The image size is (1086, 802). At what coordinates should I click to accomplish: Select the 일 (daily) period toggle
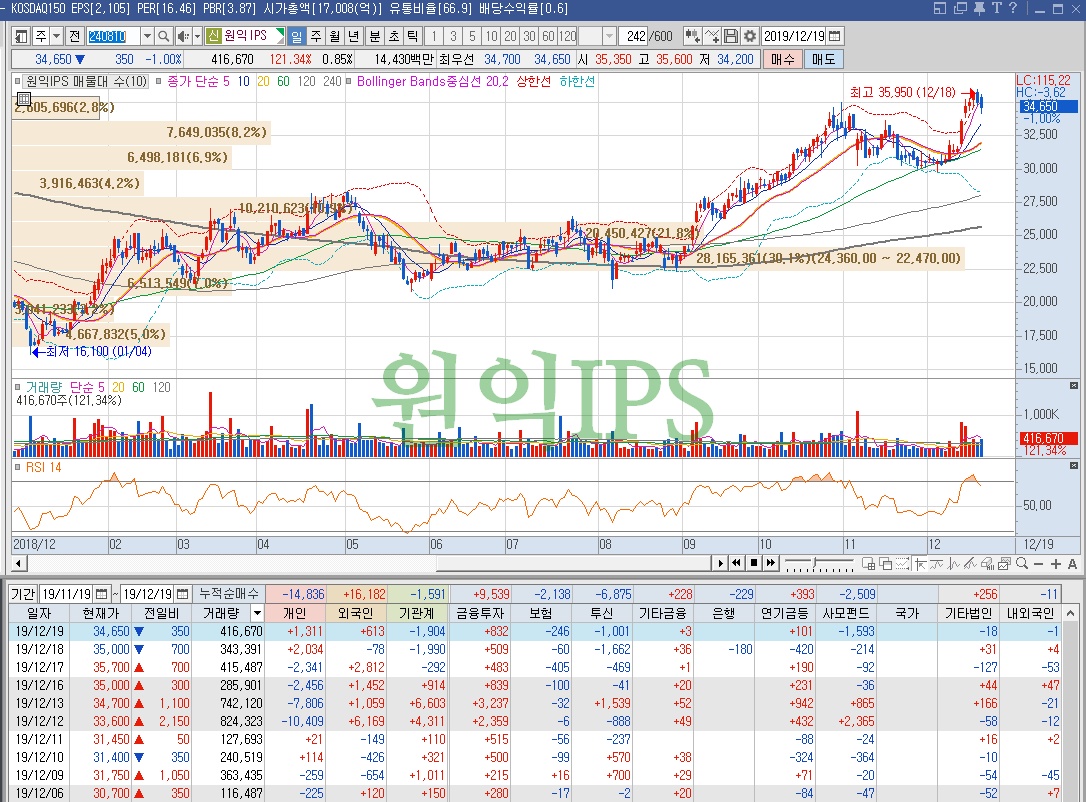click(296, 36)
